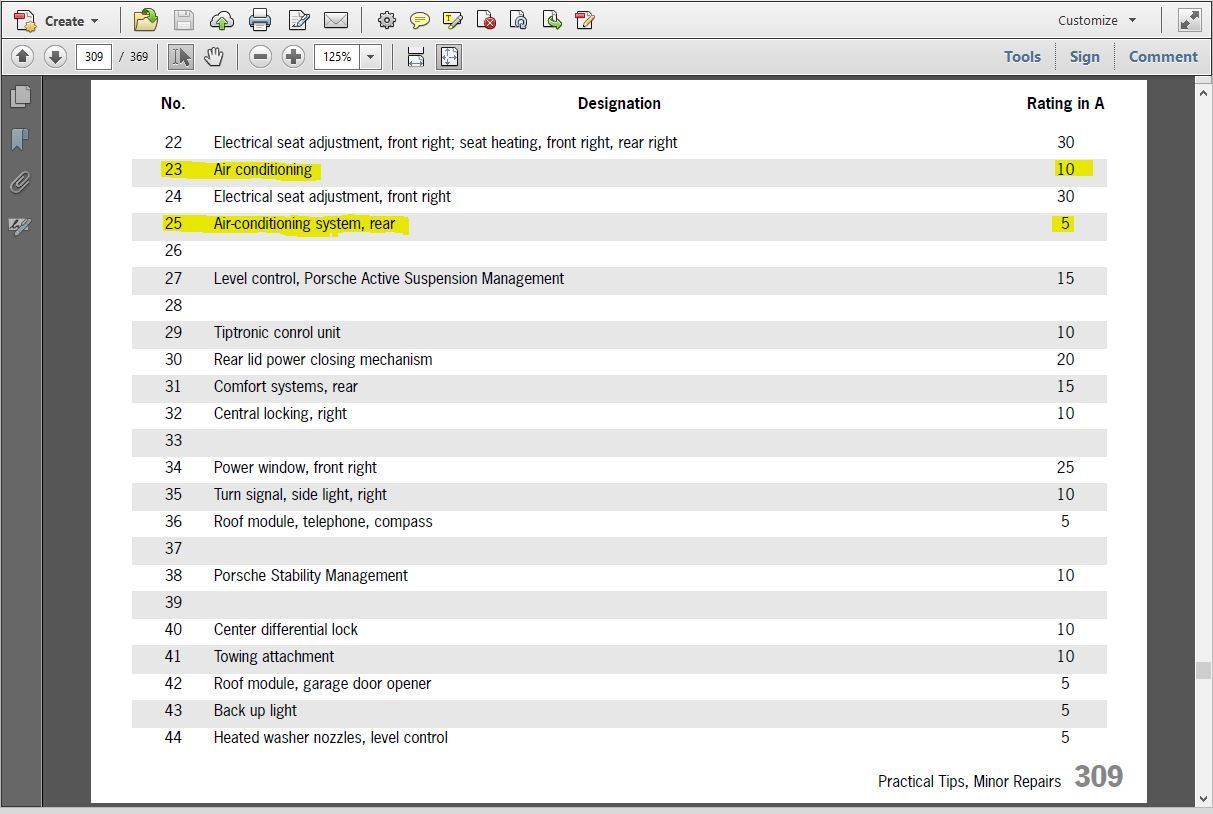Select the highlight text tool
Screen dimensions: 1213x814
point(452,20)
